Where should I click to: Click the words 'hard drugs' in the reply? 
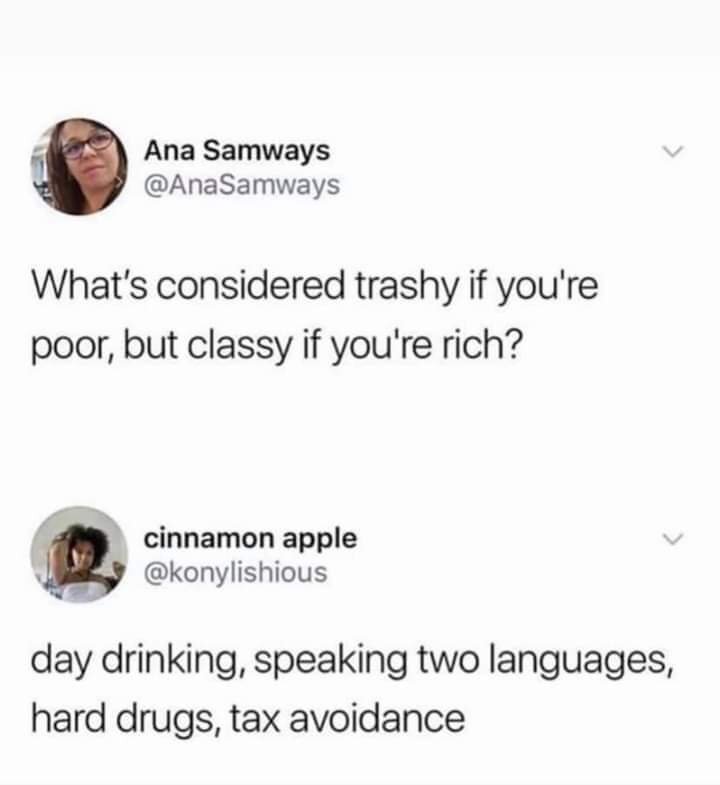click(124, 719)
